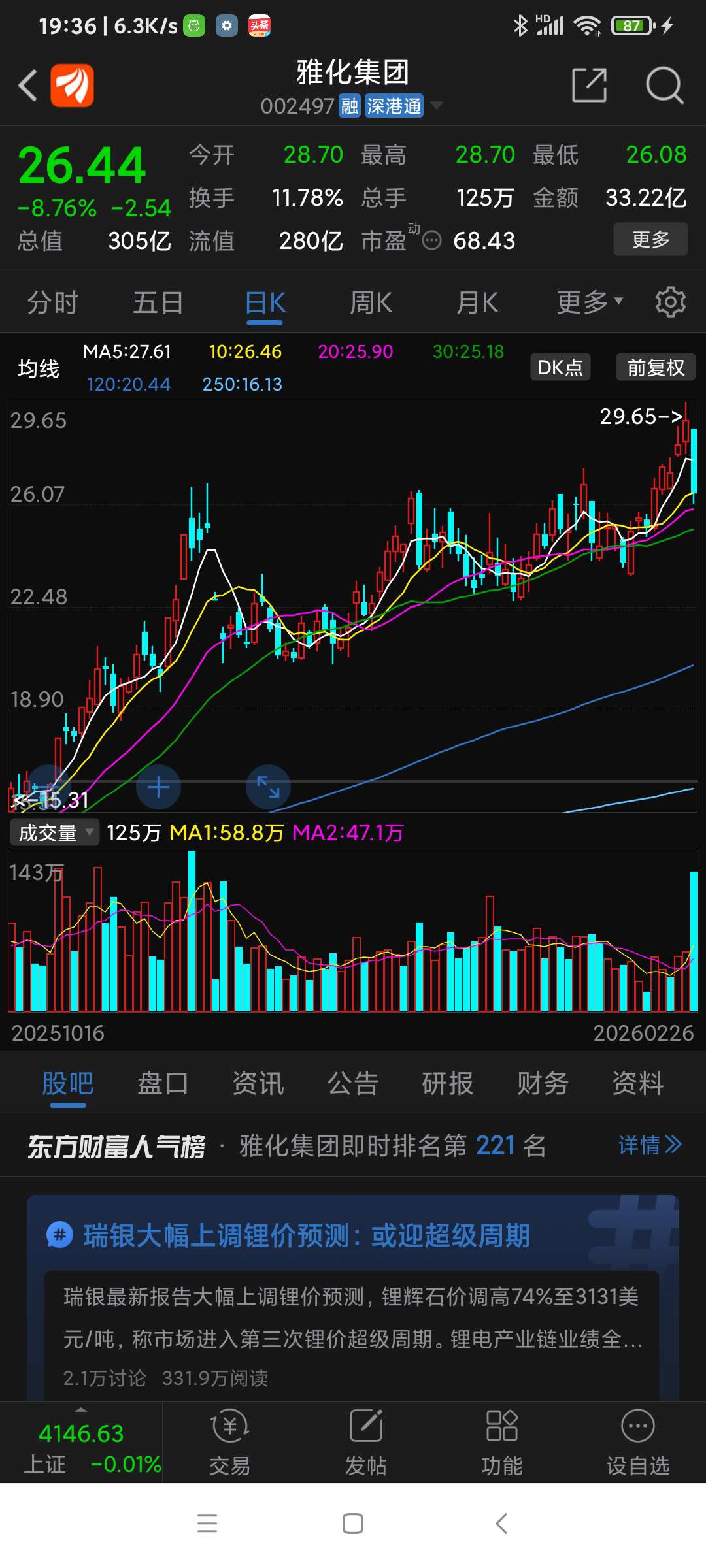The width and height of the screenshot is (706, 1568).
Task: Tap the chart zoom-in plus icon
Action: click(x=158, y=787)
